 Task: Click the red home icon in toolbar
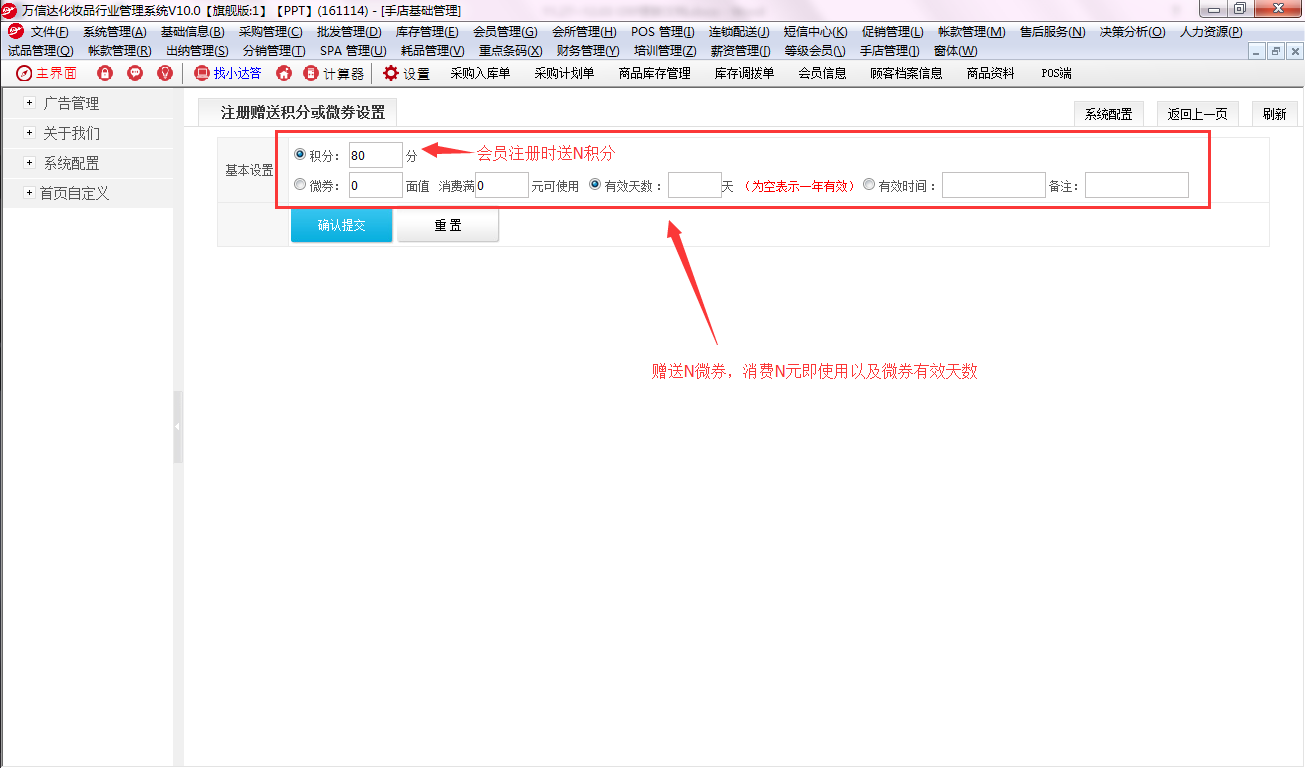(284, 73)
